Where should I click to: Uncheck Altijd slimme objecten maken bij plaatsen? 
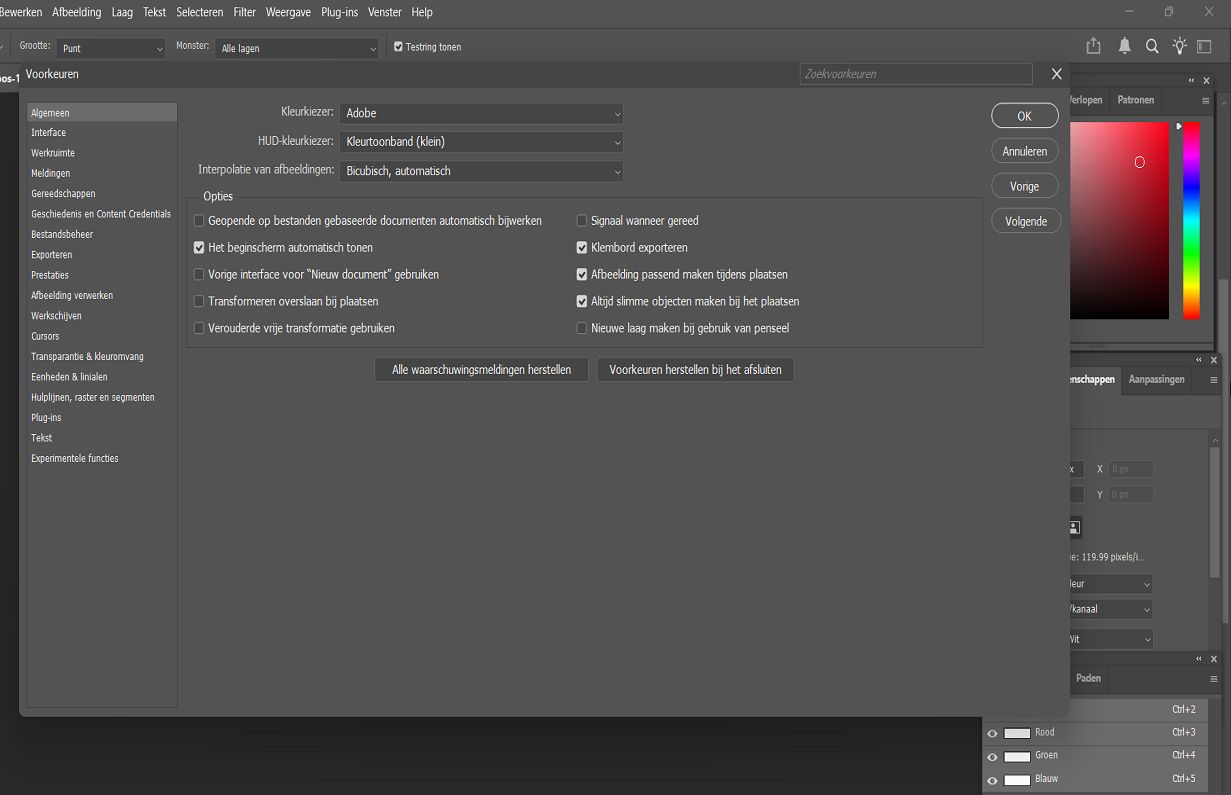582,302
